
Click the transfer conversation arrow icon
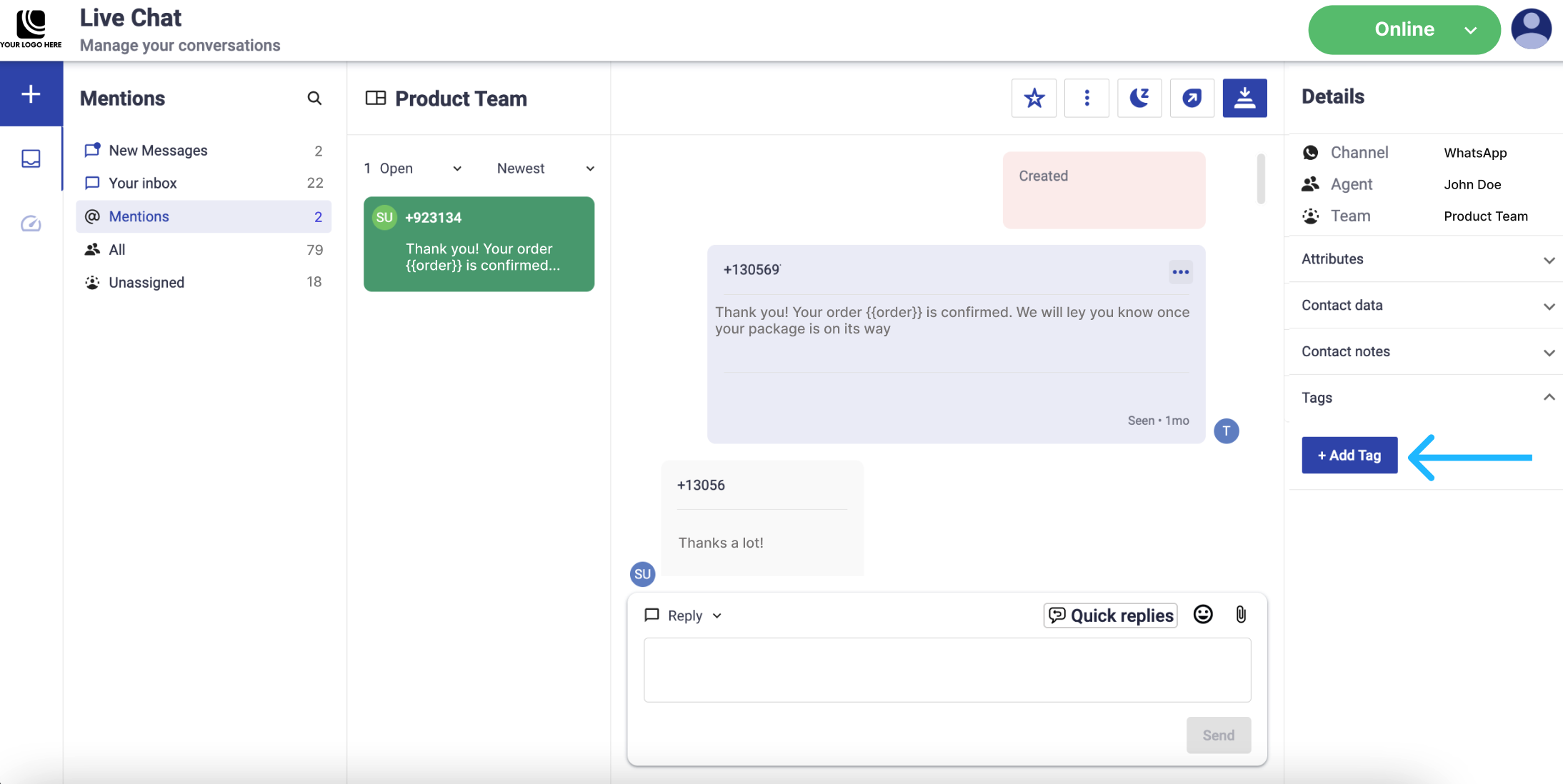(1192, 98)
